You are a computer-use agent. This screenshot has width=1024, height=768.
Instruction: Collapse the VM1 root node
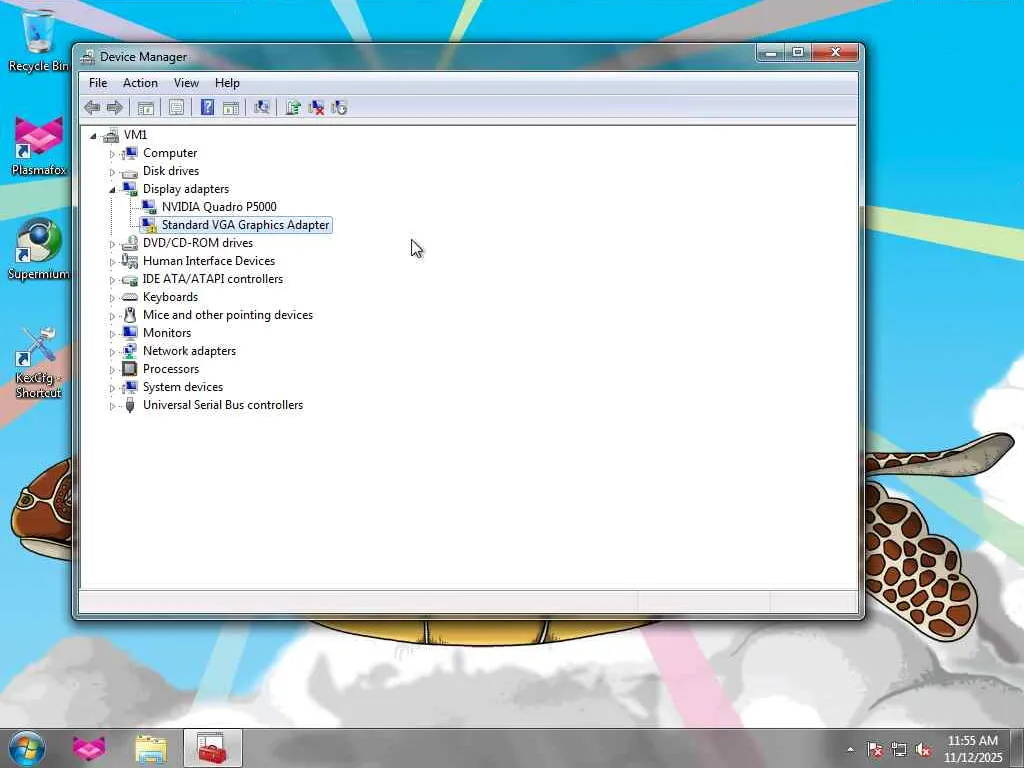pos(93,136)
